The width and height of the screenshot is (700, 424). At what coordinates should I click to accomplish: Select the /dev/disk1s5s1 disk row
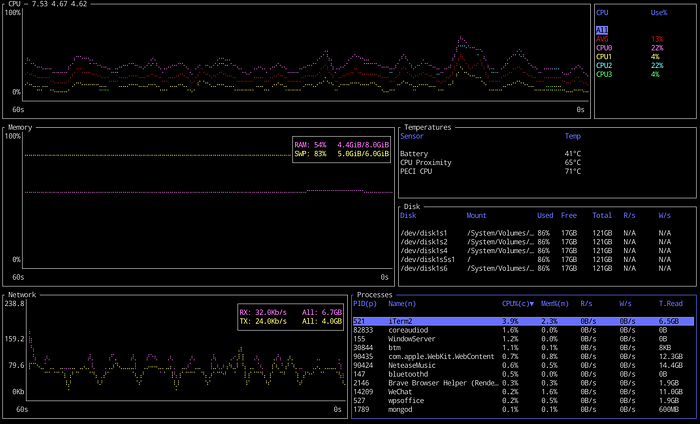tap(536, 260)
